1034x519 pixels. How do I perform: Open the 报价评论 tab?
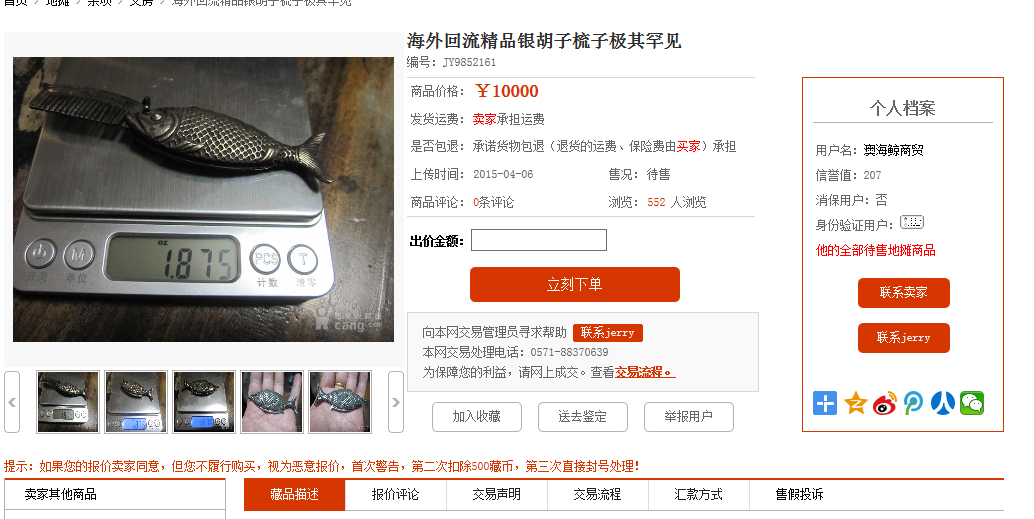(396, 495)
